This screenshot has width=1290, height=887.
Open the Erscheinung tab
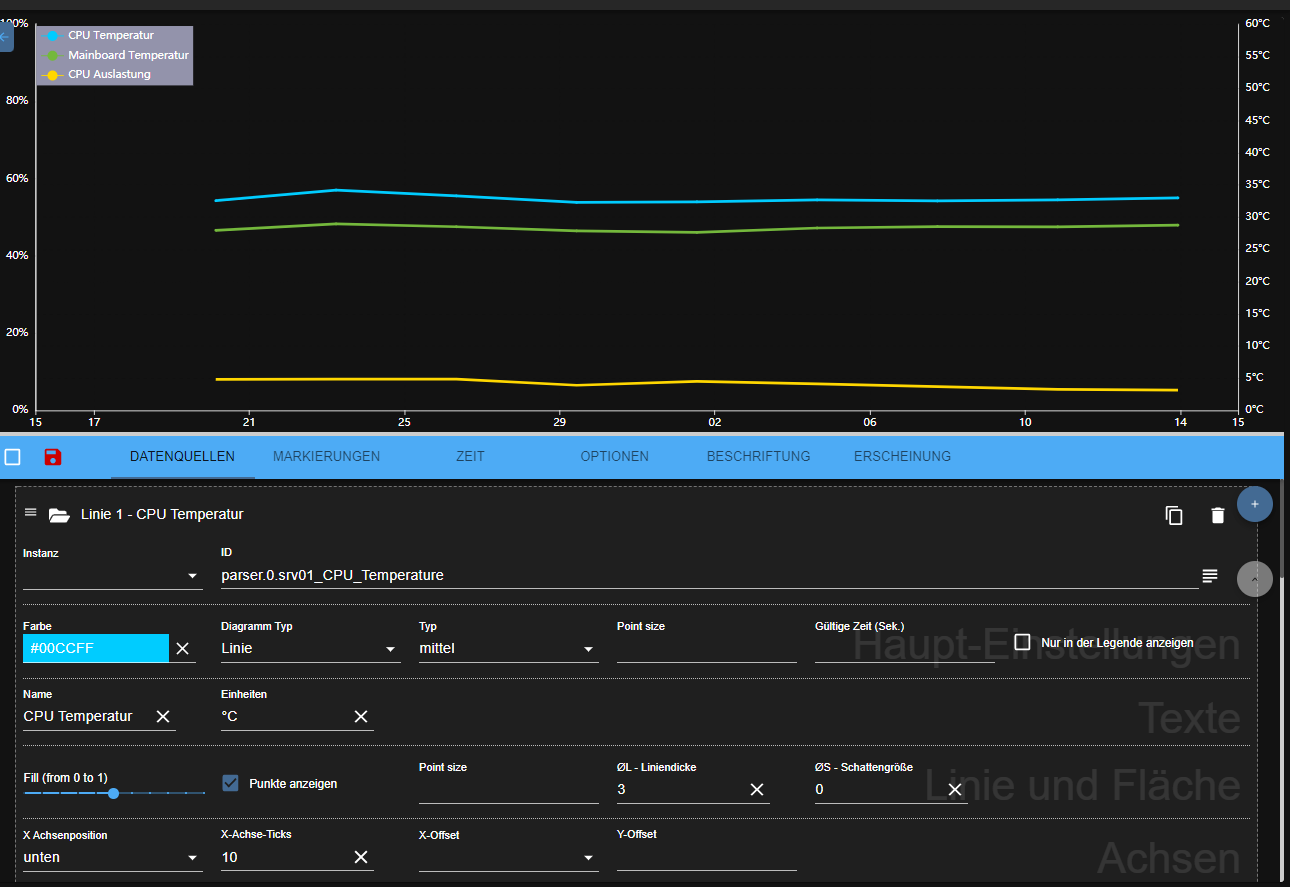pos(902,457)
